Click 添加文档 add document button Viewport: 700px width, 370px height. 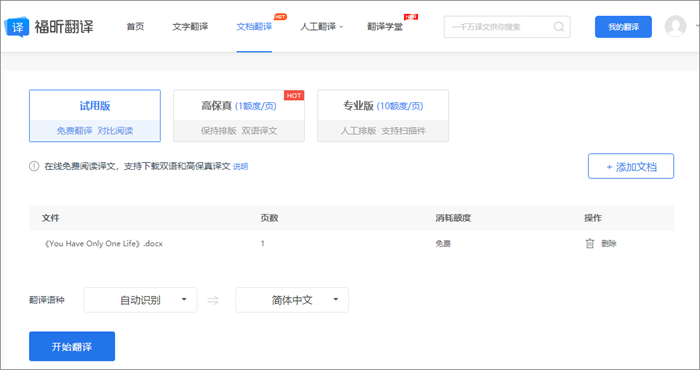[x=631, y=166]
